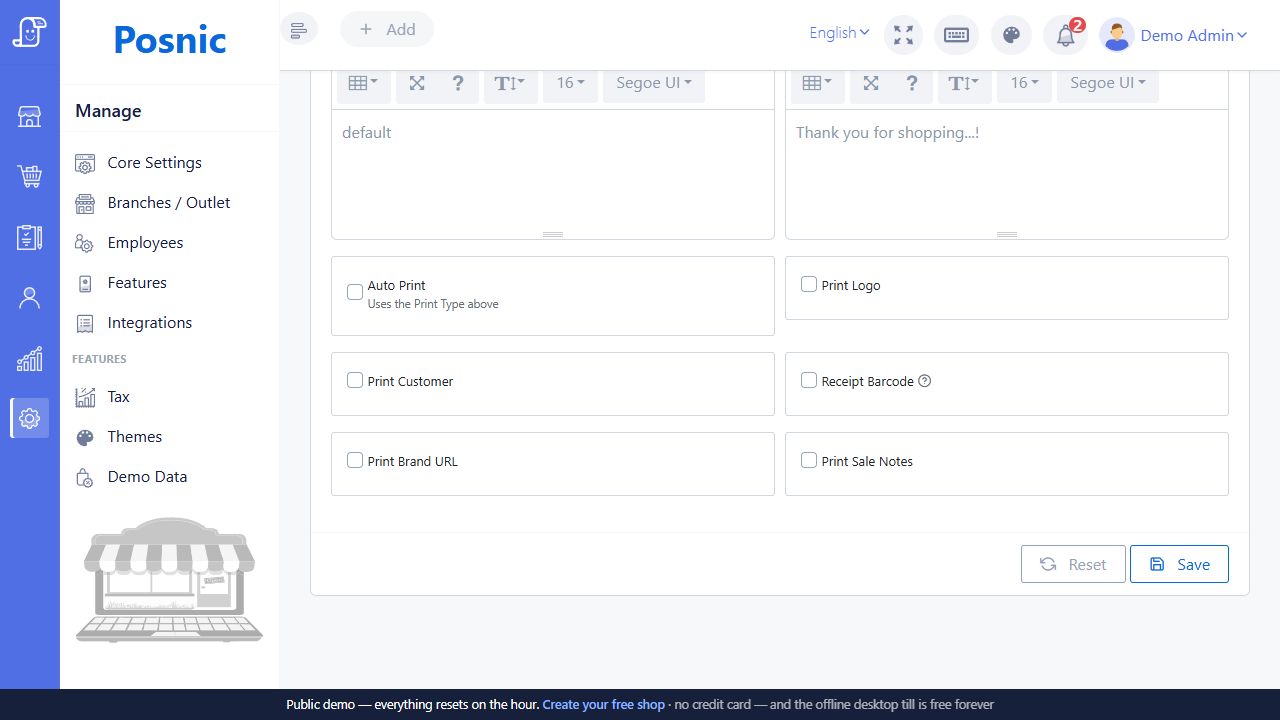Click the Demo Admin avatar picture
The height and width of the screenshot is (720, 1280).
coord(1117,35)
